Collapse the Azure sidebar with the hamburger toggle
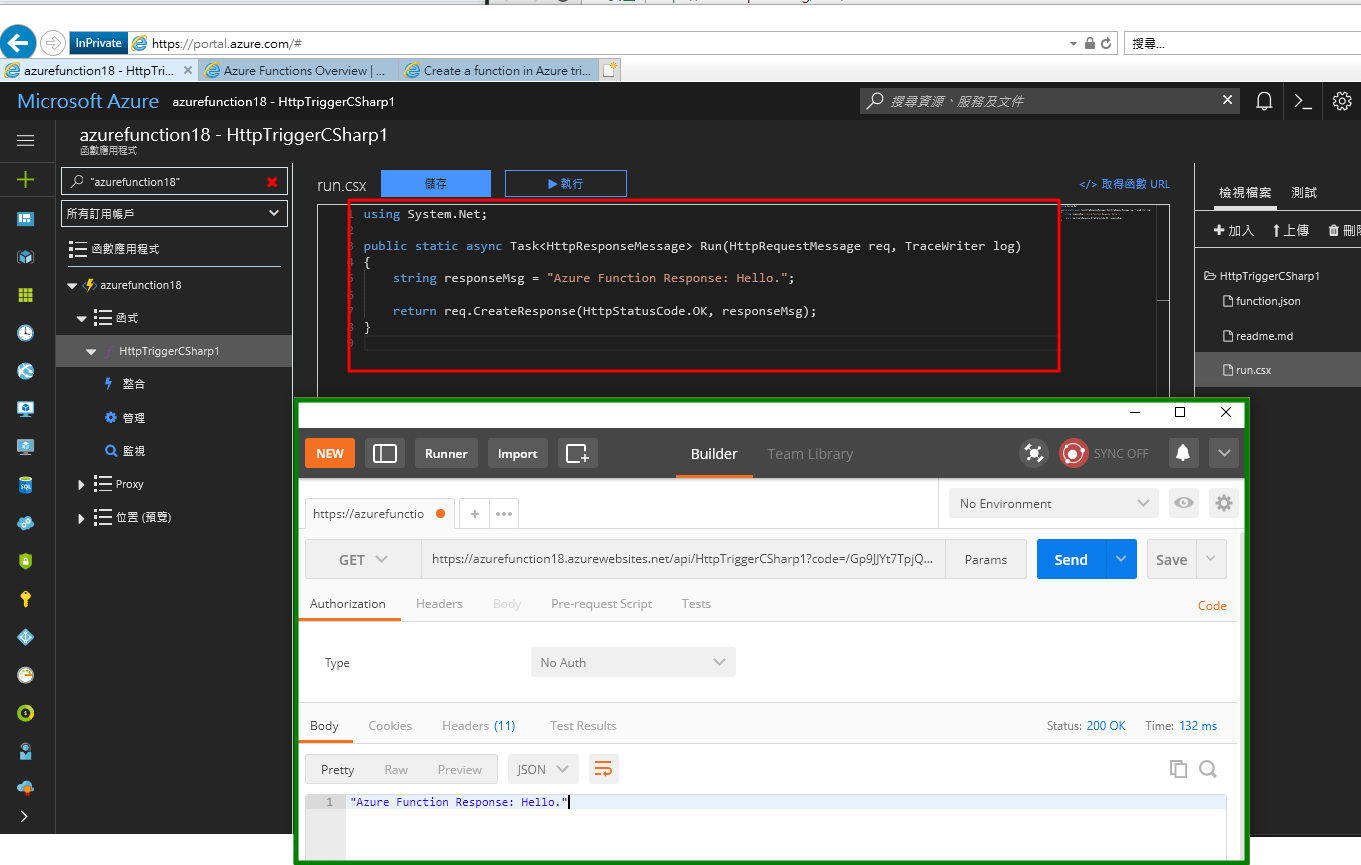 [27, 140]
